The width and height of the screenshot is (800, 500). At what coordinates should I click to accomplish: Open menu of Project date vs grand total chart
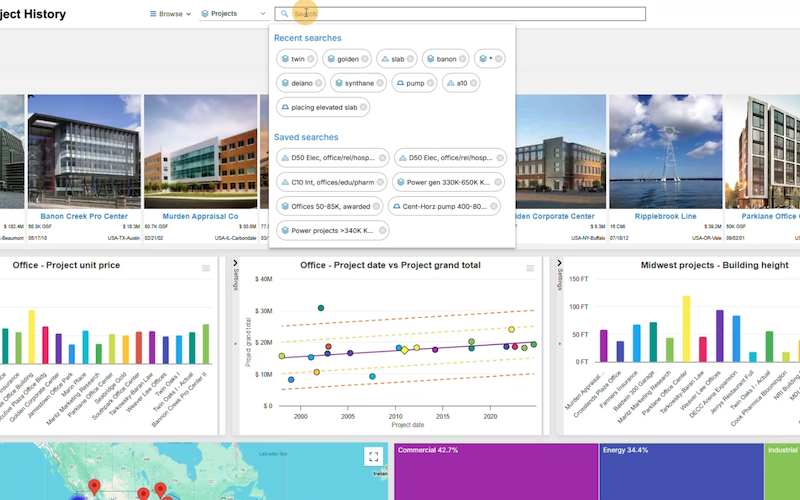(x=530, y=268)
